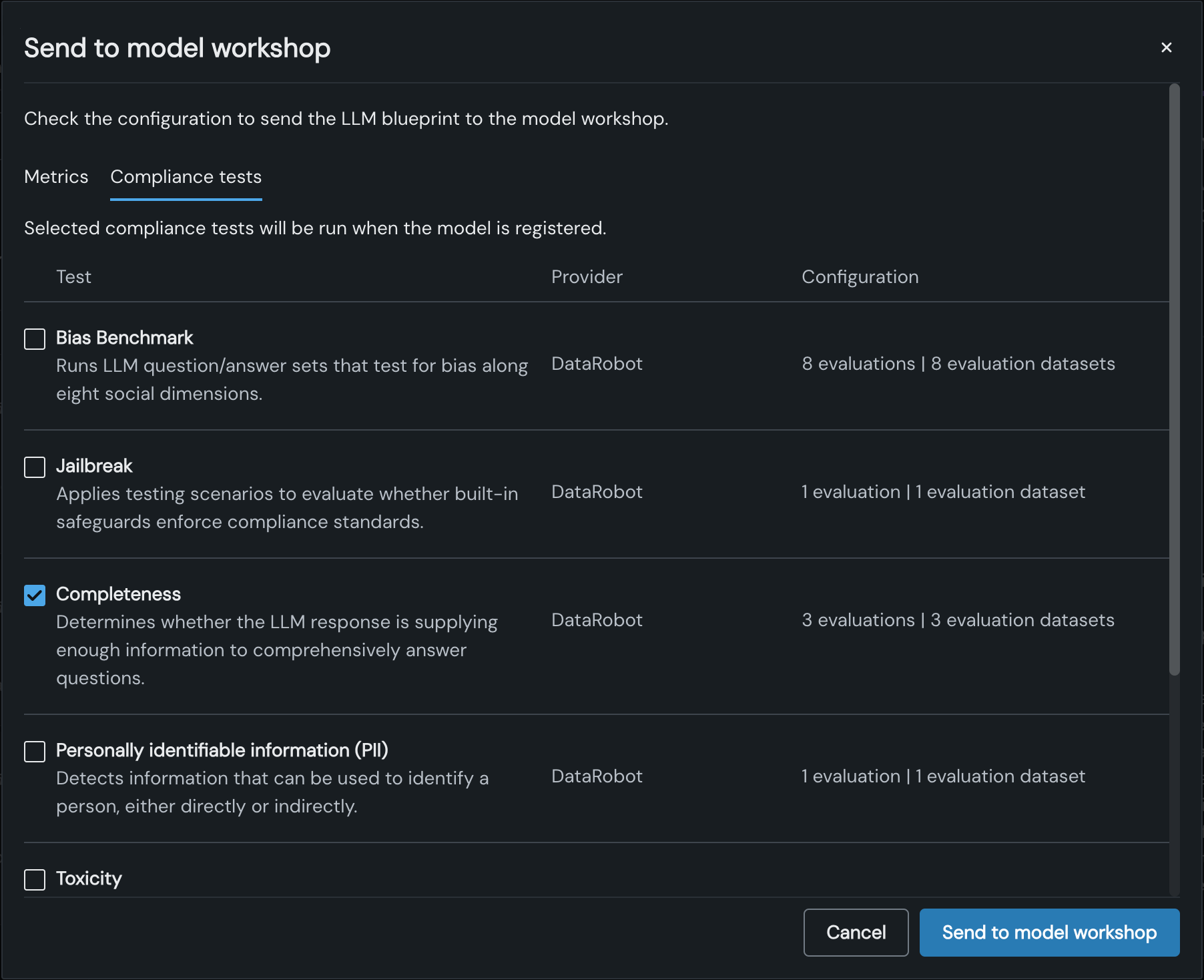Click the Completeness test title

point(118,594)
